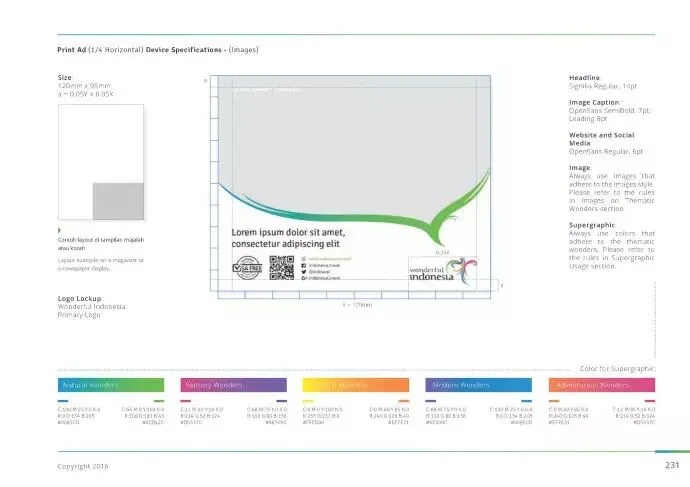Viewport: 690px width, 487px height.
Task: Click the page title "Print Ad (1/4 Horizontal)"
Action: point(100,50)
